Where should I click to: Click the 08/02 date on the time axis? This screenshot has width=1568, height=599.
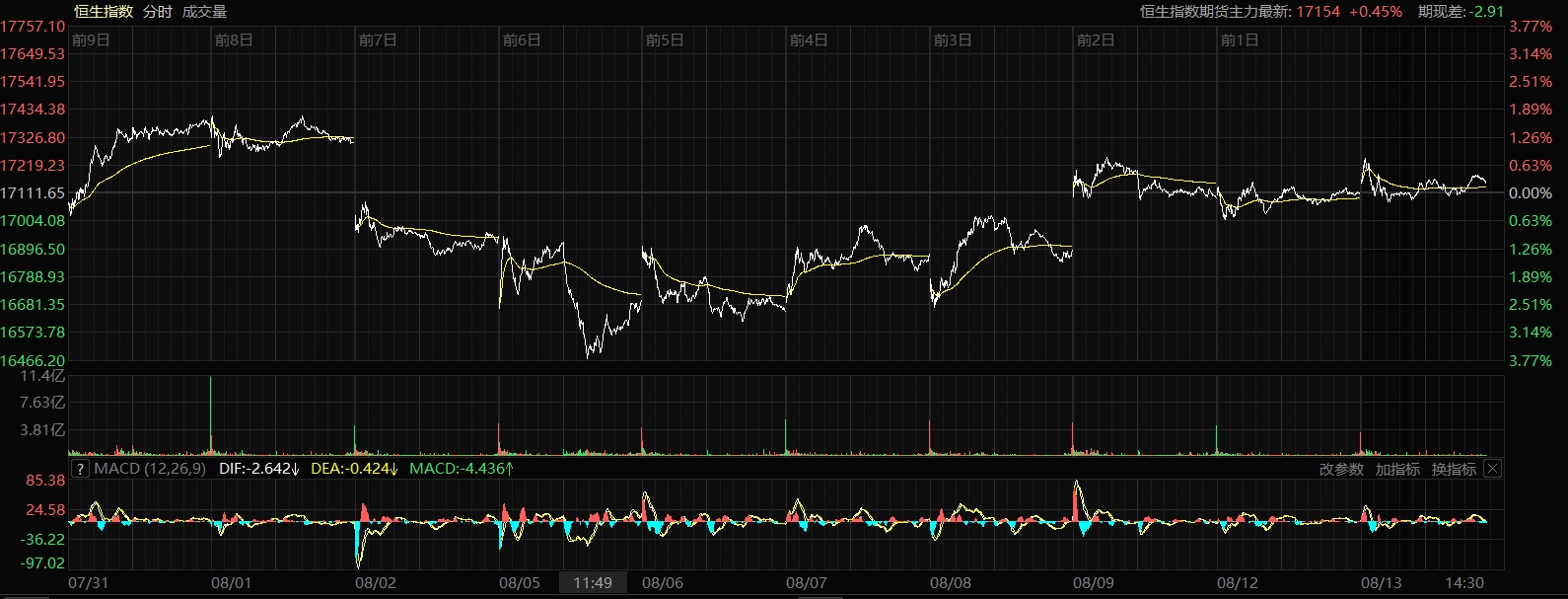[376, 583]
